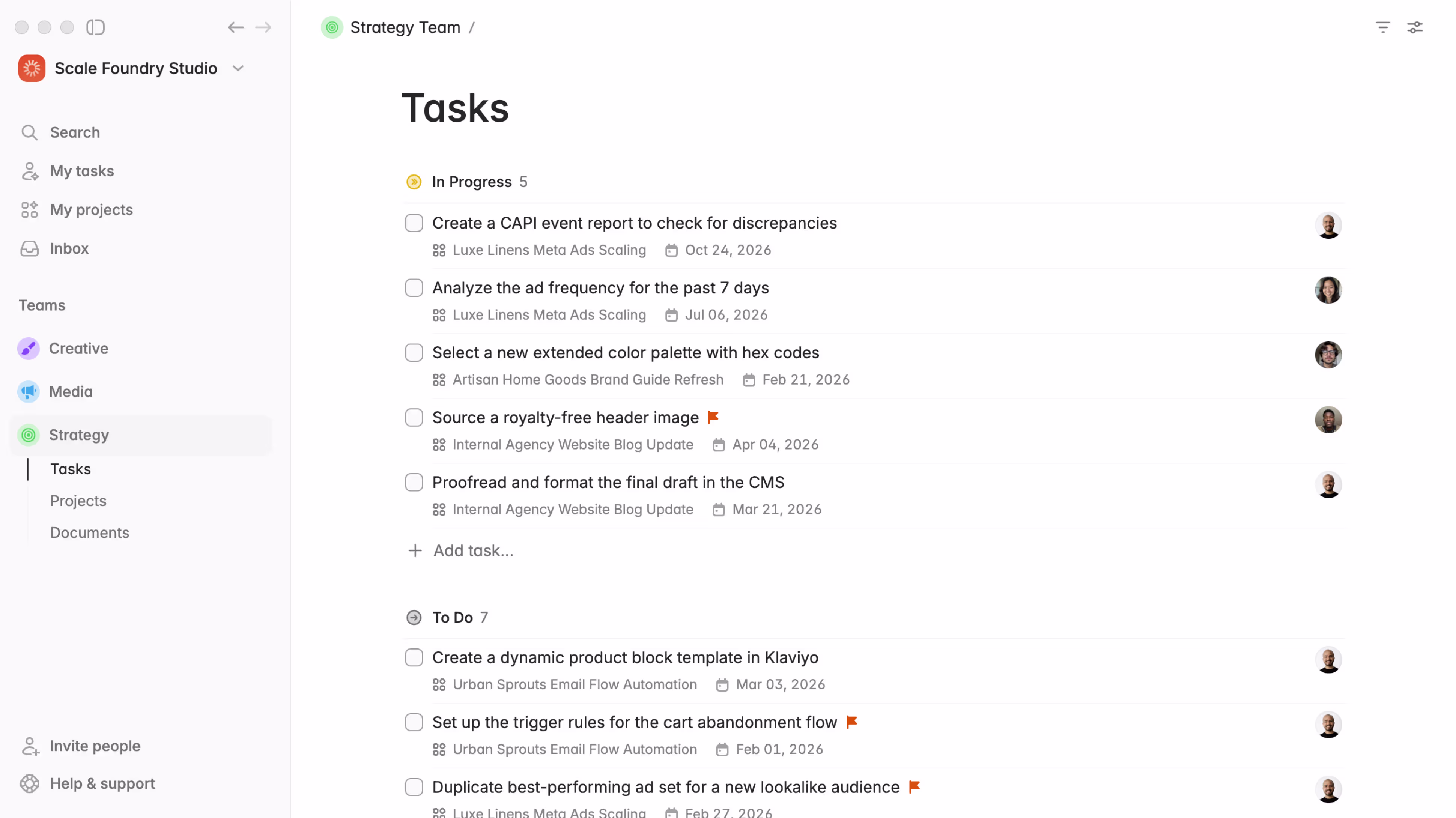Open the Scale Foundry Studio workspace dropdown
The height and width of the screenshot is (818, 1456).
(x=238, y=68)
